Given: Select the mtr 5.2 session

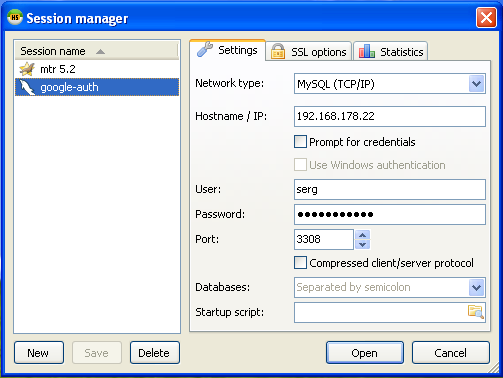Looking at the screenshot, I should [97, 69].
